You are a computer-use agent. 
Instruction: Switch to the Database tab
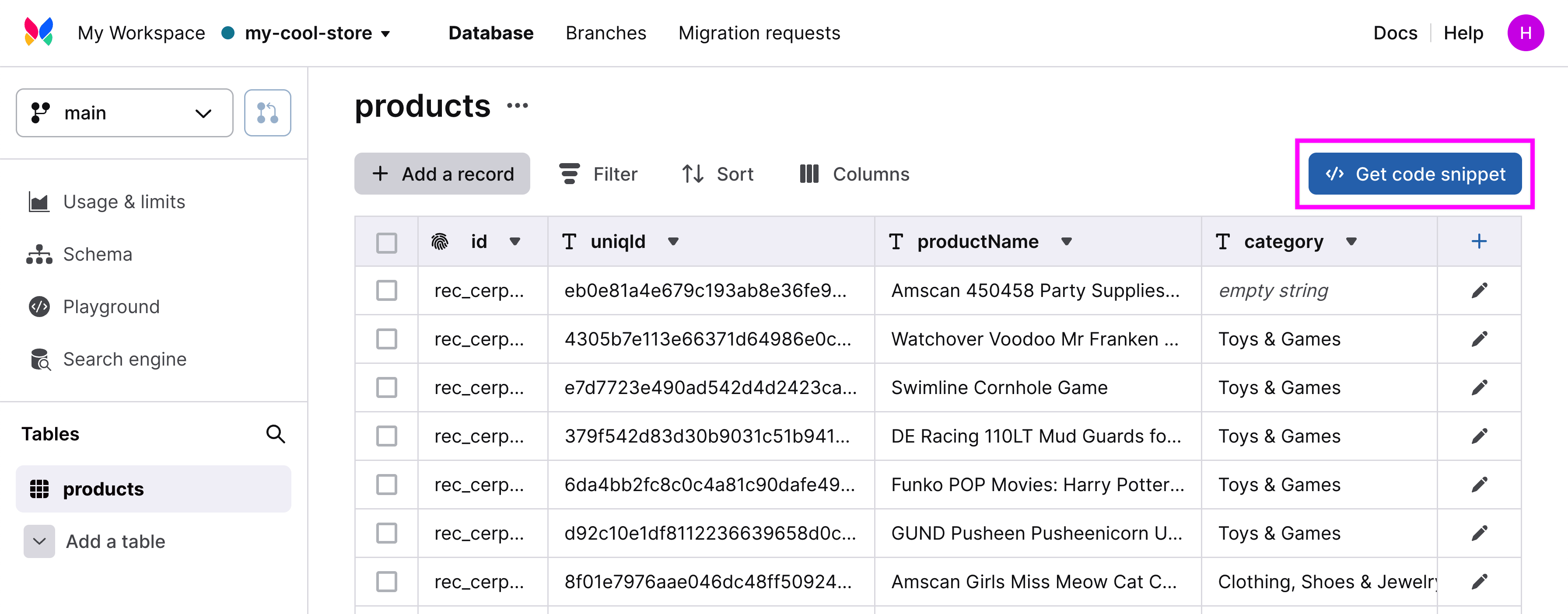pyautogui.click(x=490, y=33)
